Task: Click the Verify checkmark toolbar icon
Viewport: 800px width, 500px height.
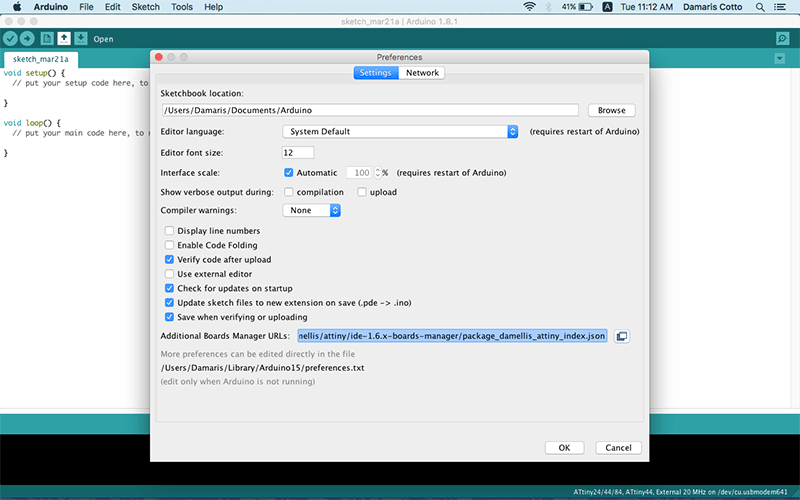Action: (x=10, y=39)
